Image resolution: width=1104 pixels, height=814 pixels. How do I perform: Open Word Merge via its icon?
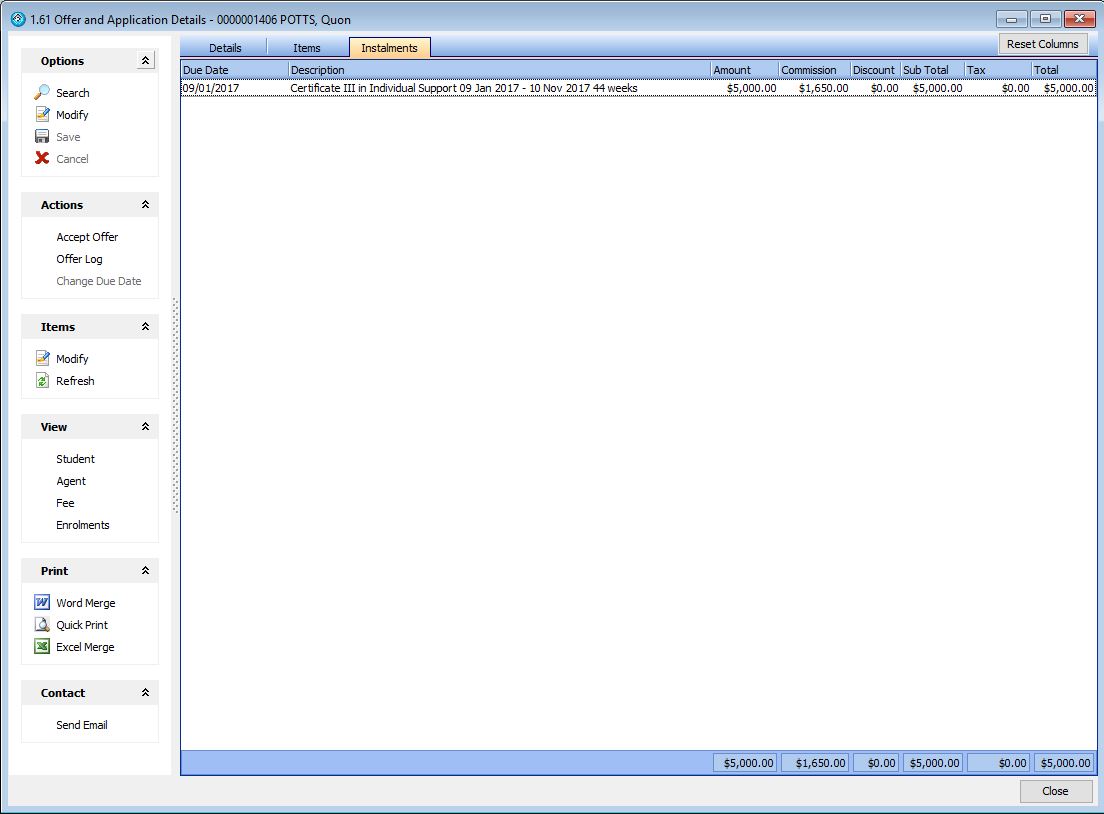click(x=42, y=603)
